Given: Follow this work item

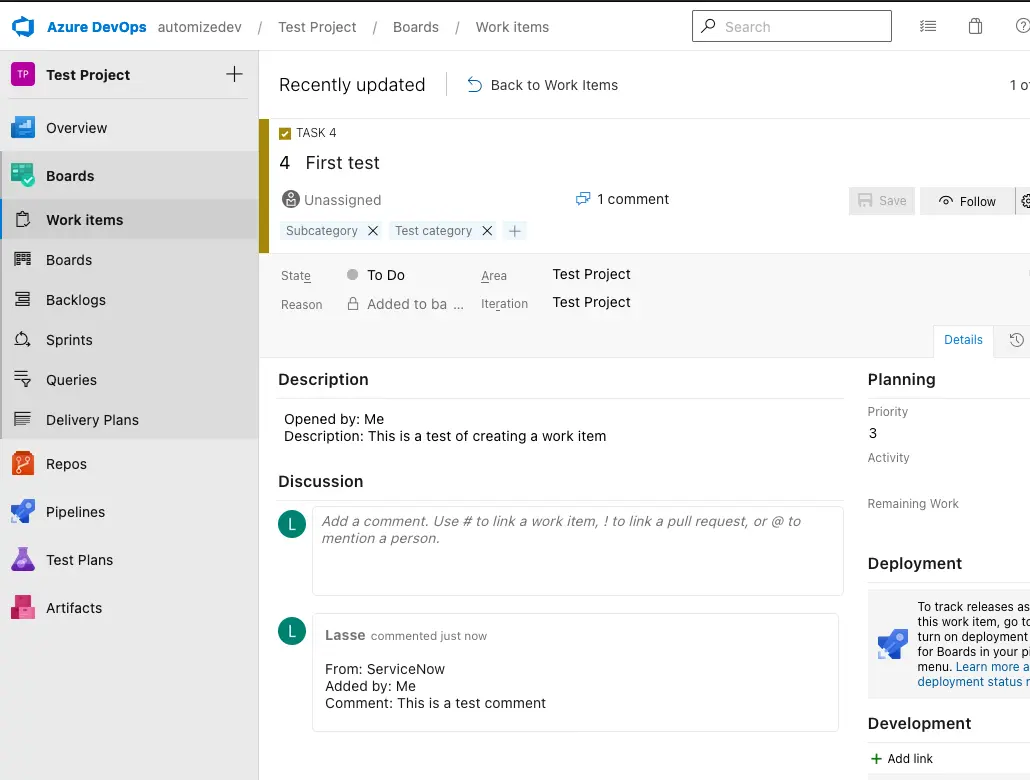Looking at the screenshot, I should pos(966,201).
